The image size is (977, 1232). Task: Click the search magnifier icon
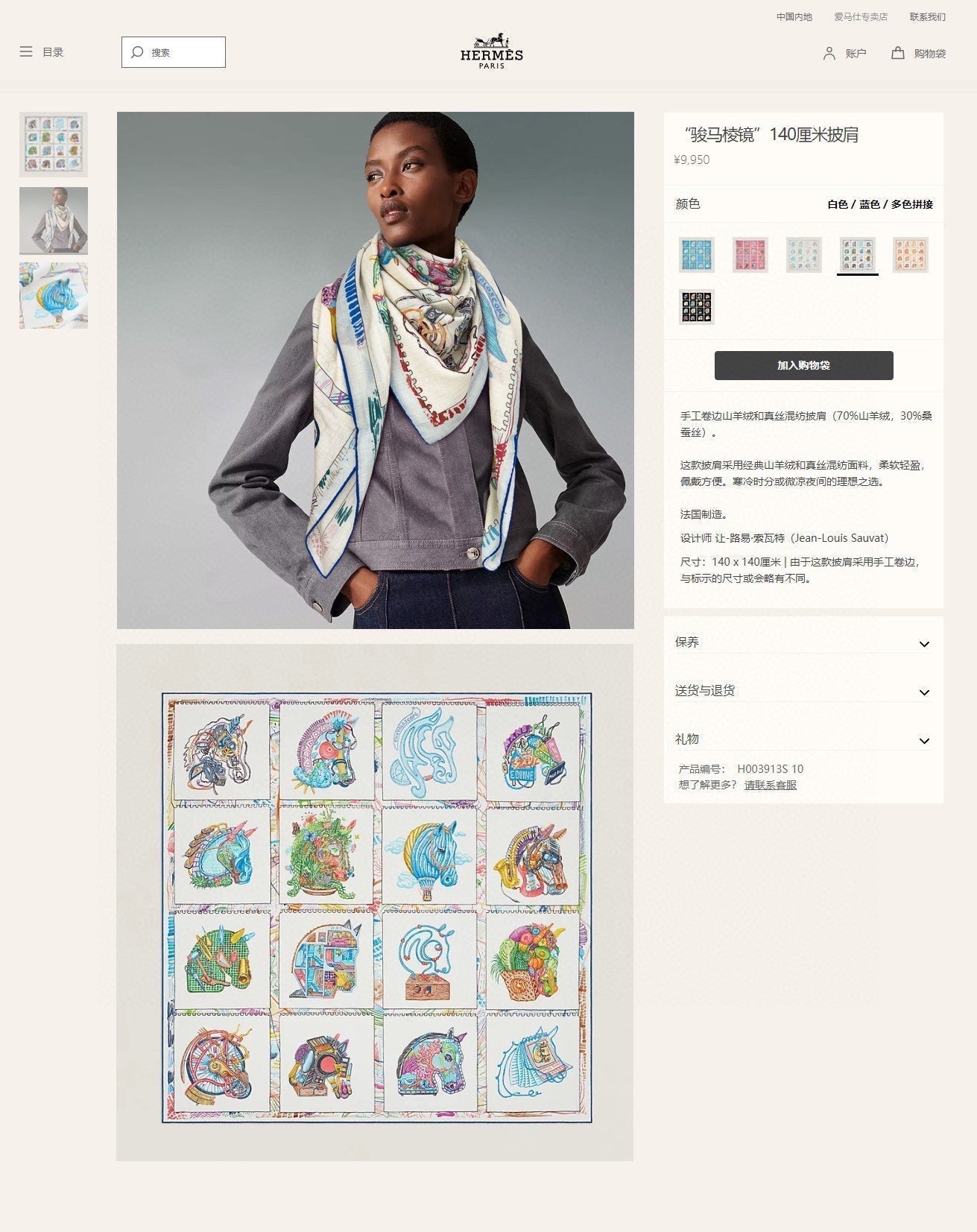tap(137, 52)
